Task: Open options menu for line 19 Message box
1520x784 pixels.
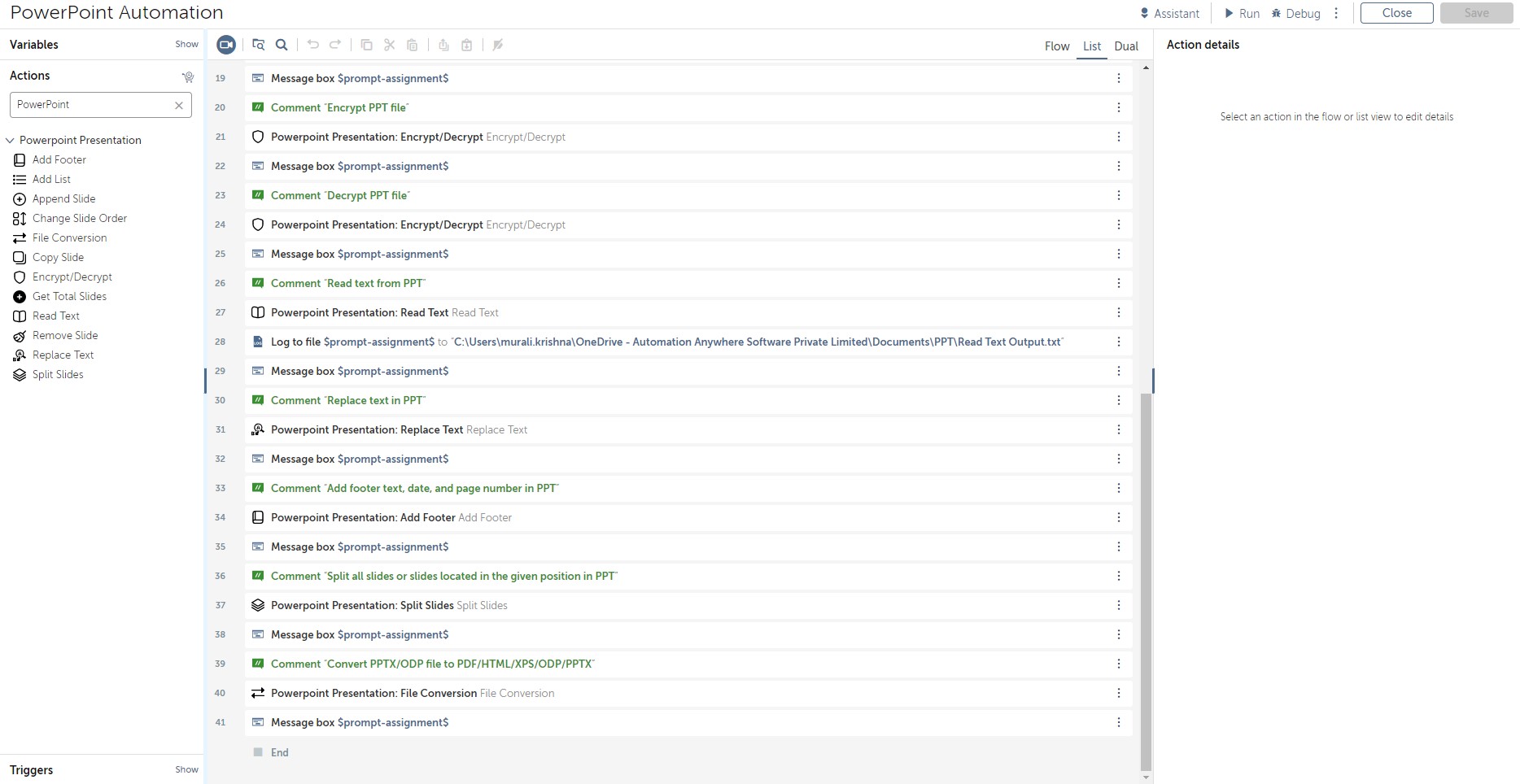Action: 1119,79
